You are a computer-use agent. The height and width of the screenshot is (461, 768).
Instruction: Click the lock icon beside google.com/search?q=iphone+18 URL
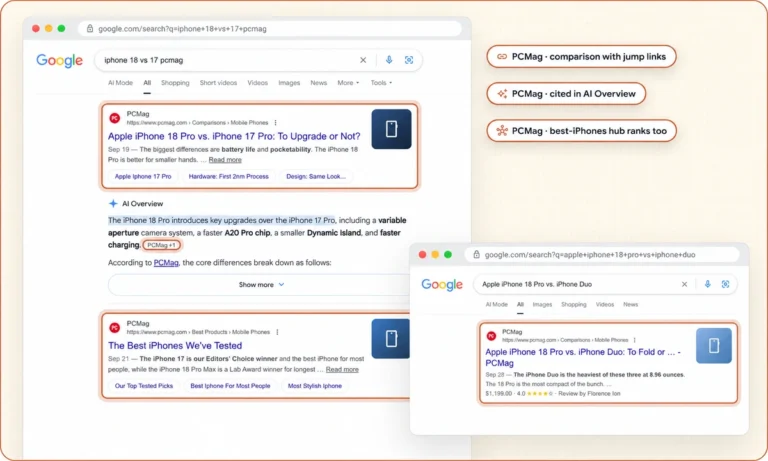tap(90, 28)
